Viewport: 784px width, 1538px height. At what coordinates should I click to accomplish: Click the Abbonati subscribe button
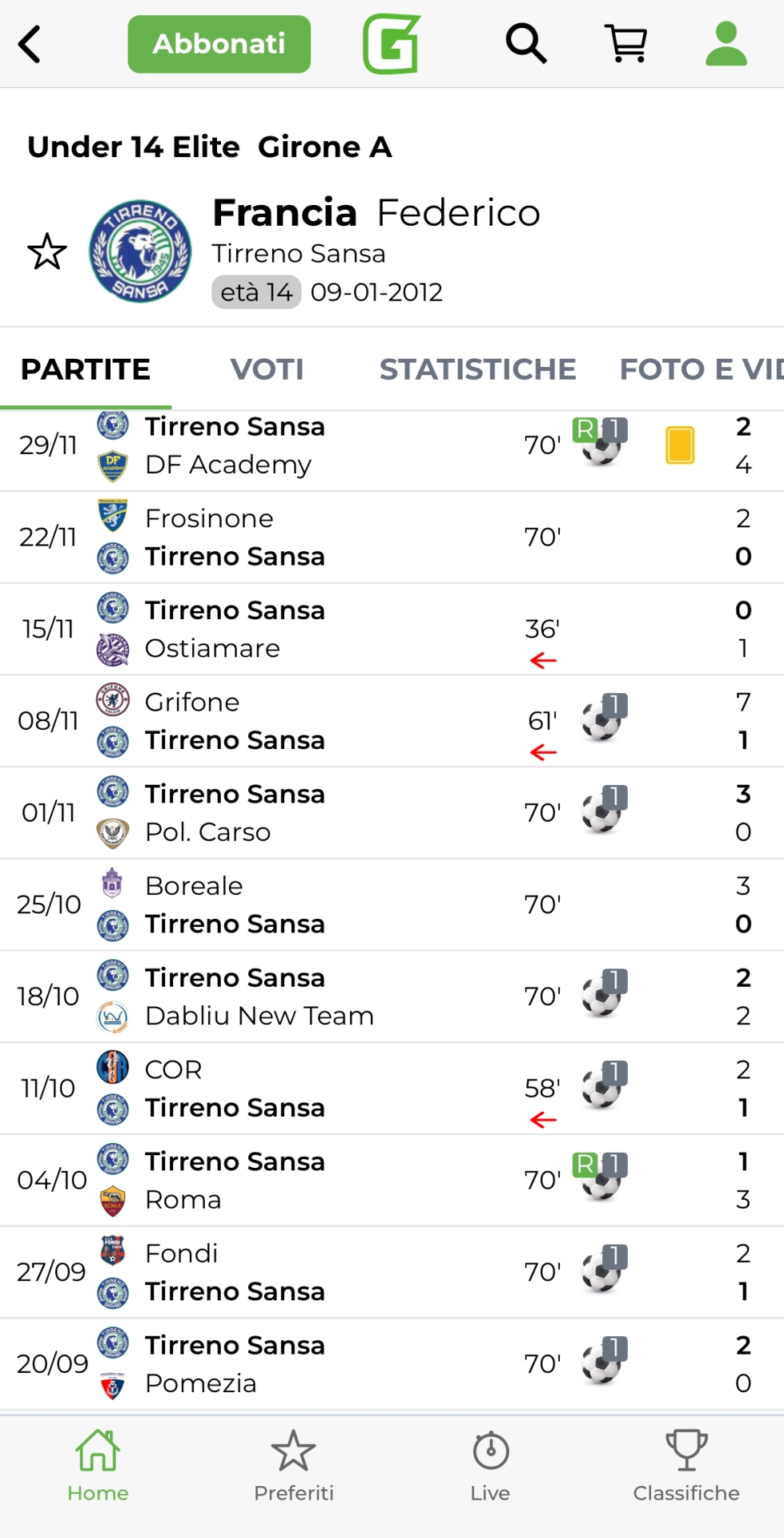point(219,44)
